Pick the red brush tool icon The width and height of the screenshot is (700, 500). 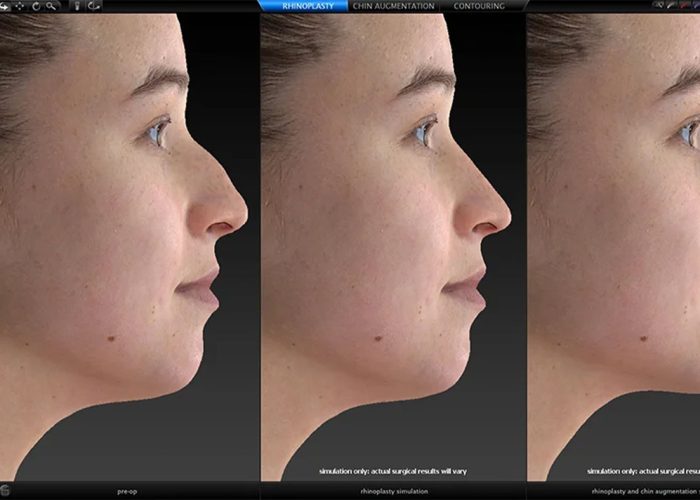pyautogui.click(x=684, y=5)
